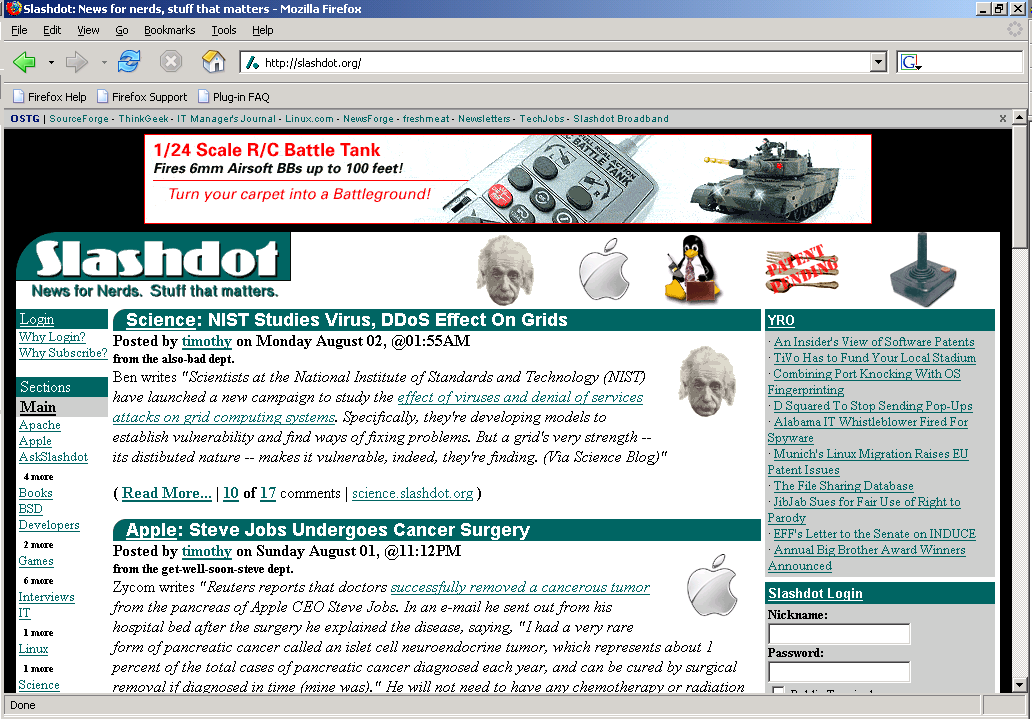The height and width of the screenshot is (719, 1032).
Task: Open the Bookmarks menu
Action: coord(169,30)
